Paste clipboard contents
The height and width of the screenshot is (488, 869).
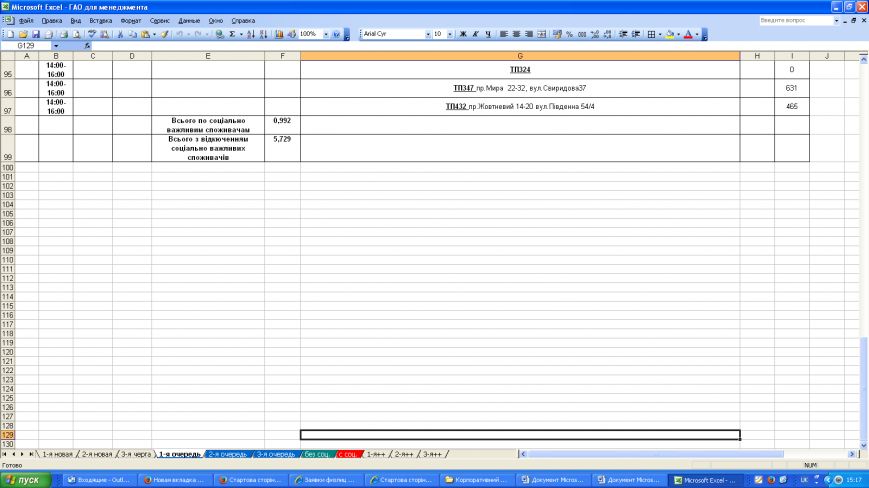[145, 34]
